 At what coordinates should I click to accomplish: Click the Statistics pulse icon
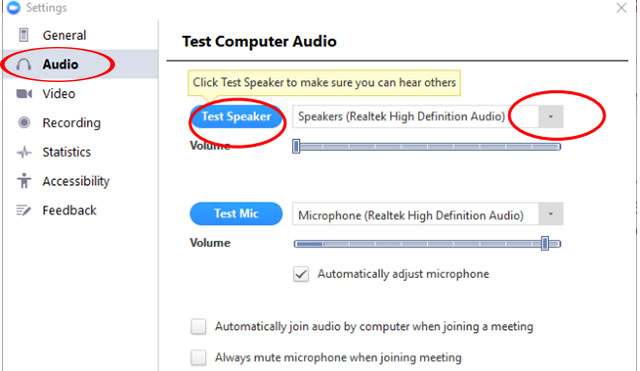(24, 152)
